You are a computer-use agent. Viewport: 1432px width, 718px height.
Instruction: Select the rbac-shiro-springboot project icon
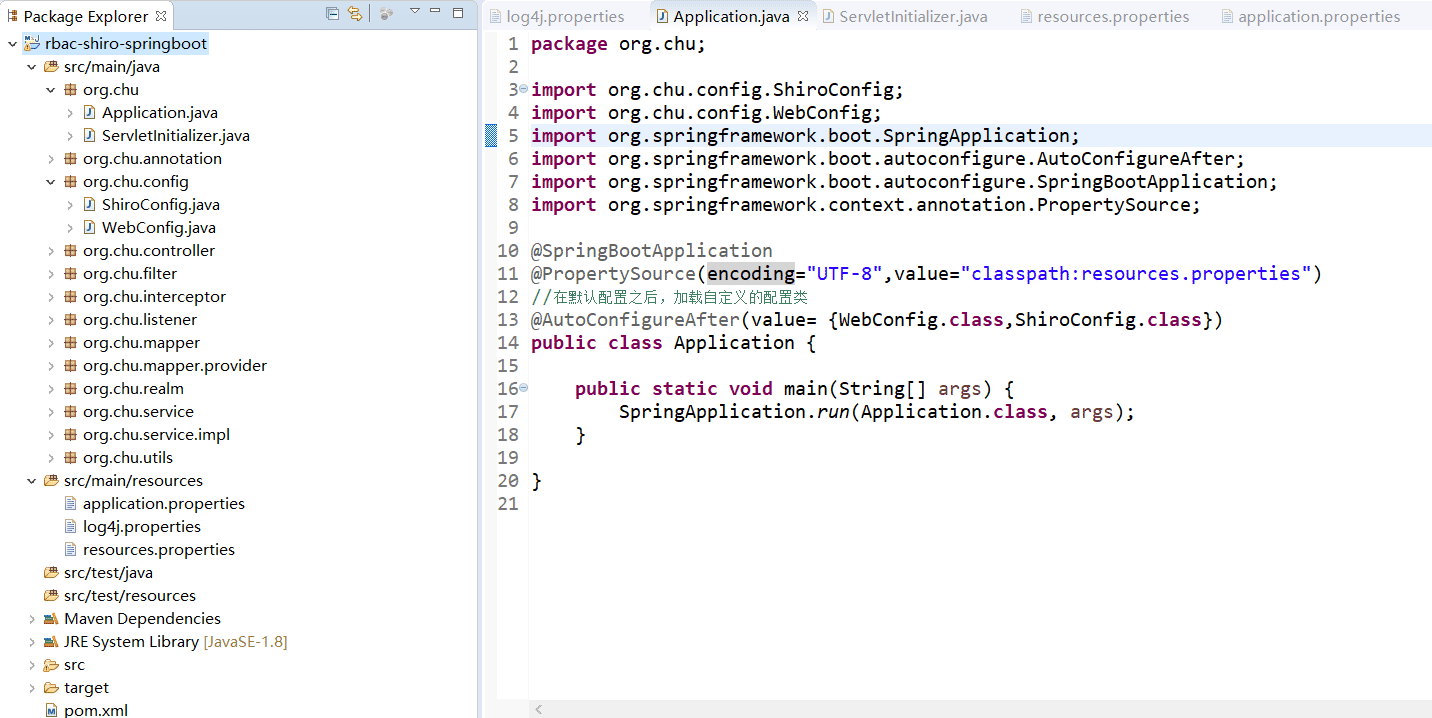coord(31,44)
